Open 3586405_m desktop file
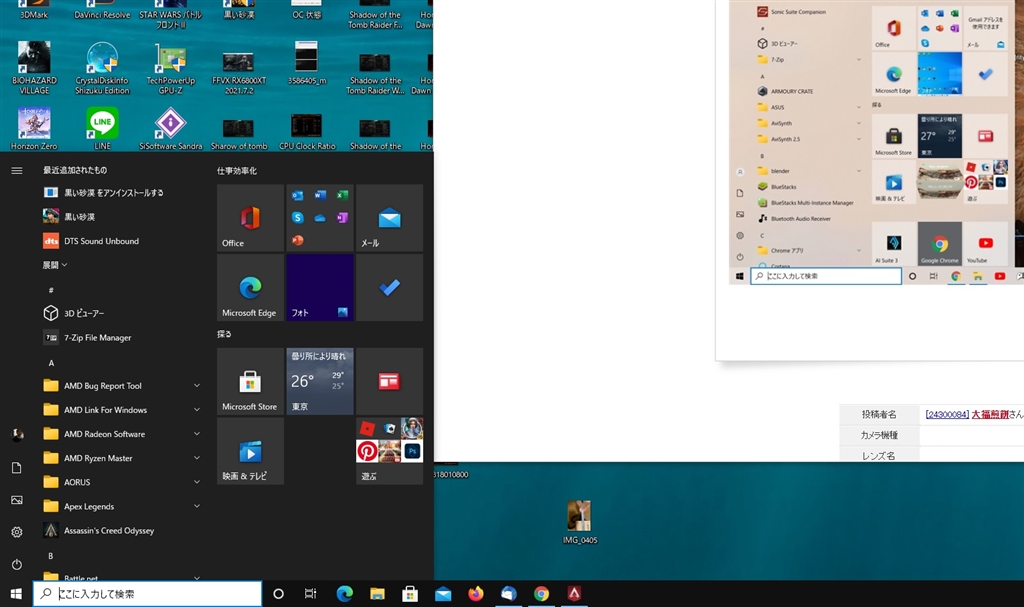The height and width of the screenshot is (607, 1024). [x=307, y=63]
